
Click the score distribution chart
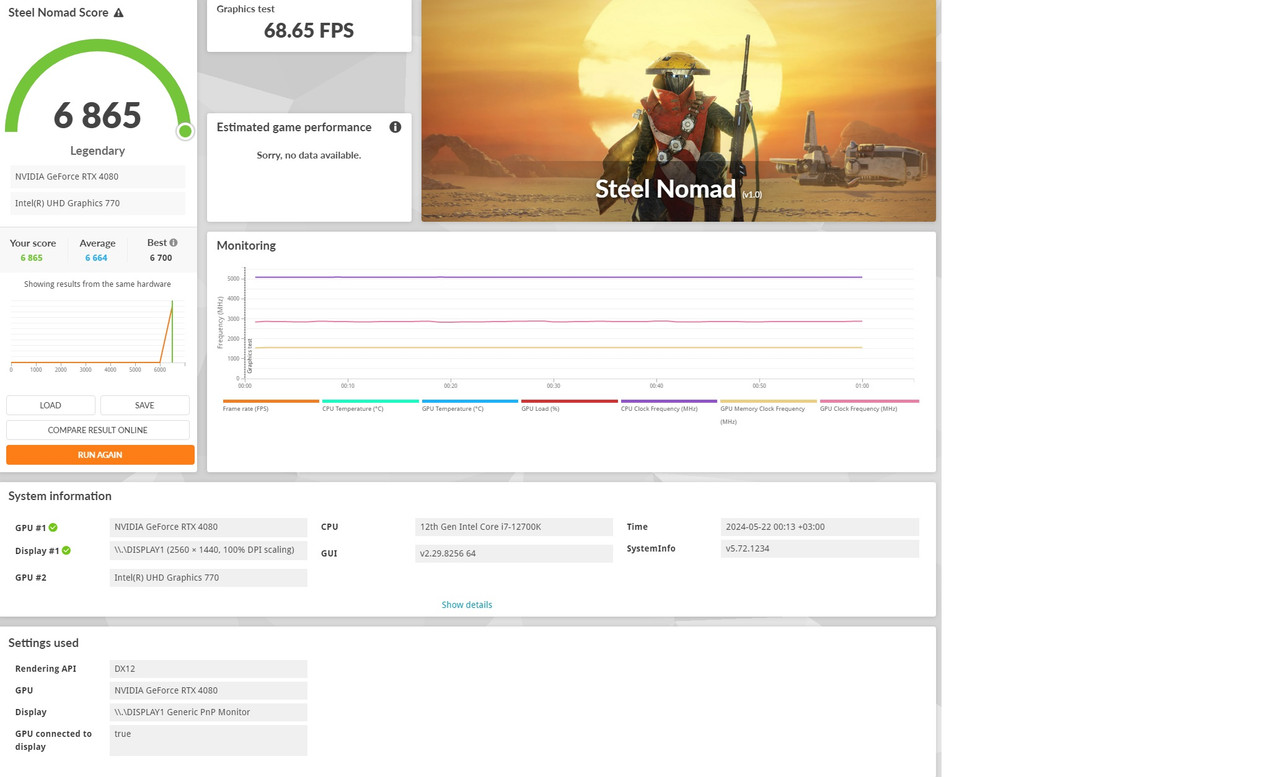(97, 335)
